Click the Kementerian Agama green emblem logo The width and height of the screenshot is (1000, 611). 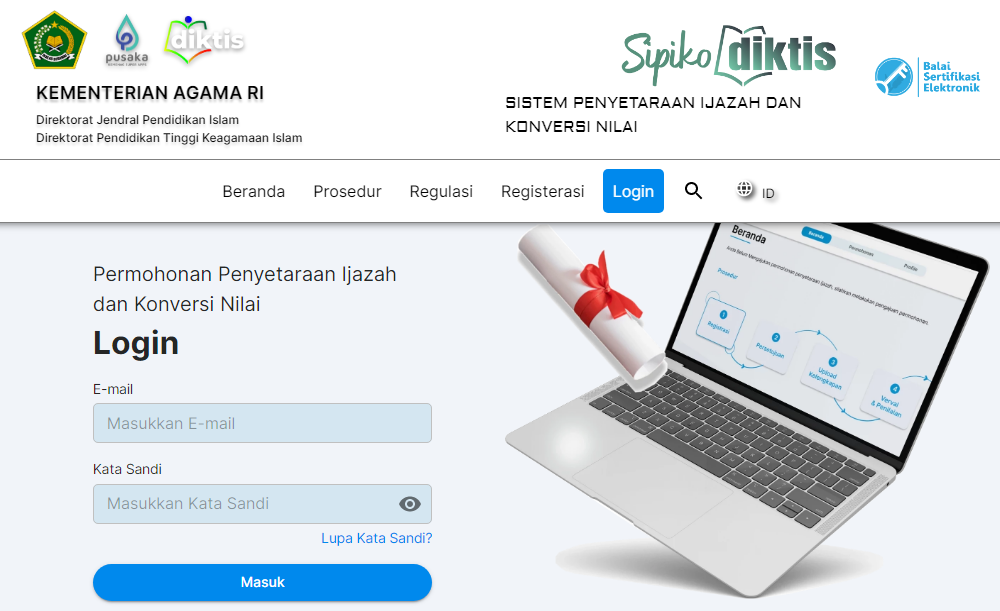pos(54,40)
